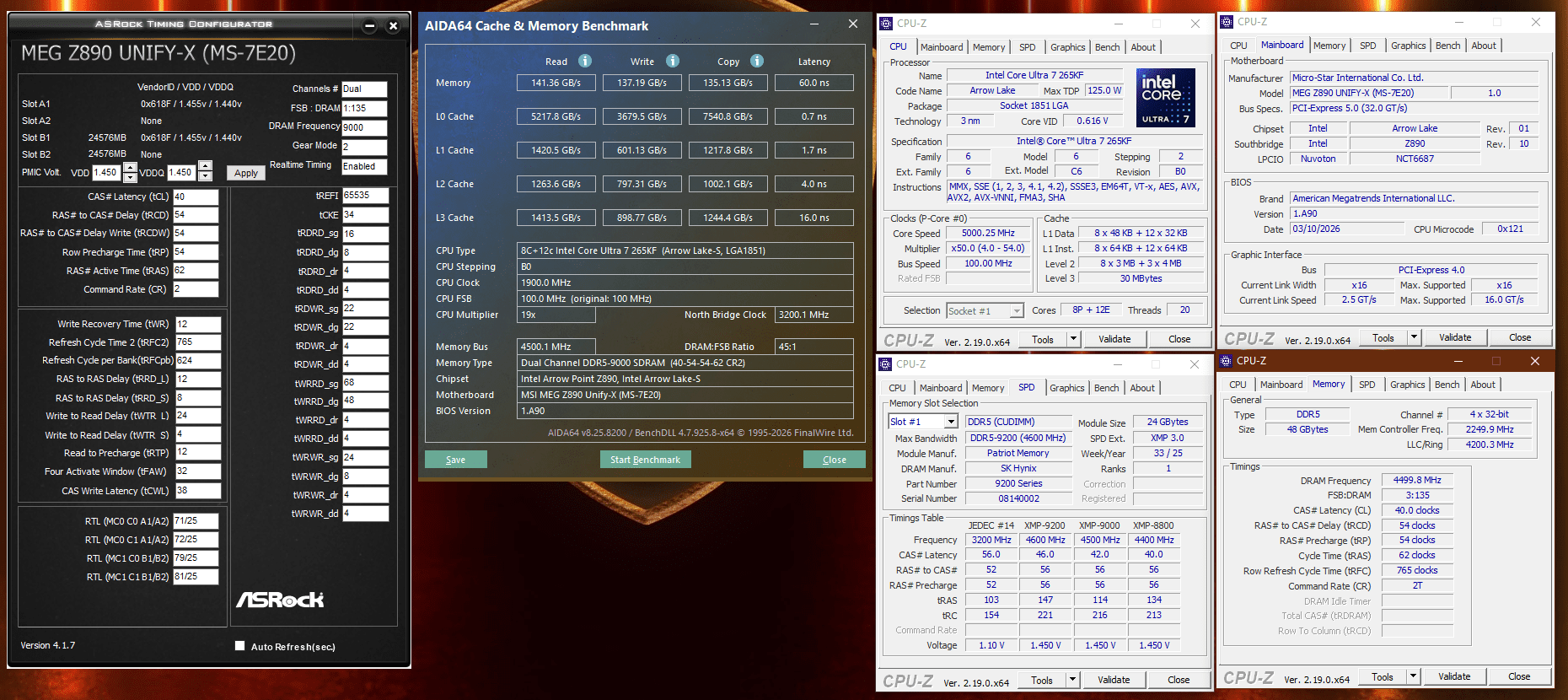Click the CAS# Latency (tCL) input field

196,197
